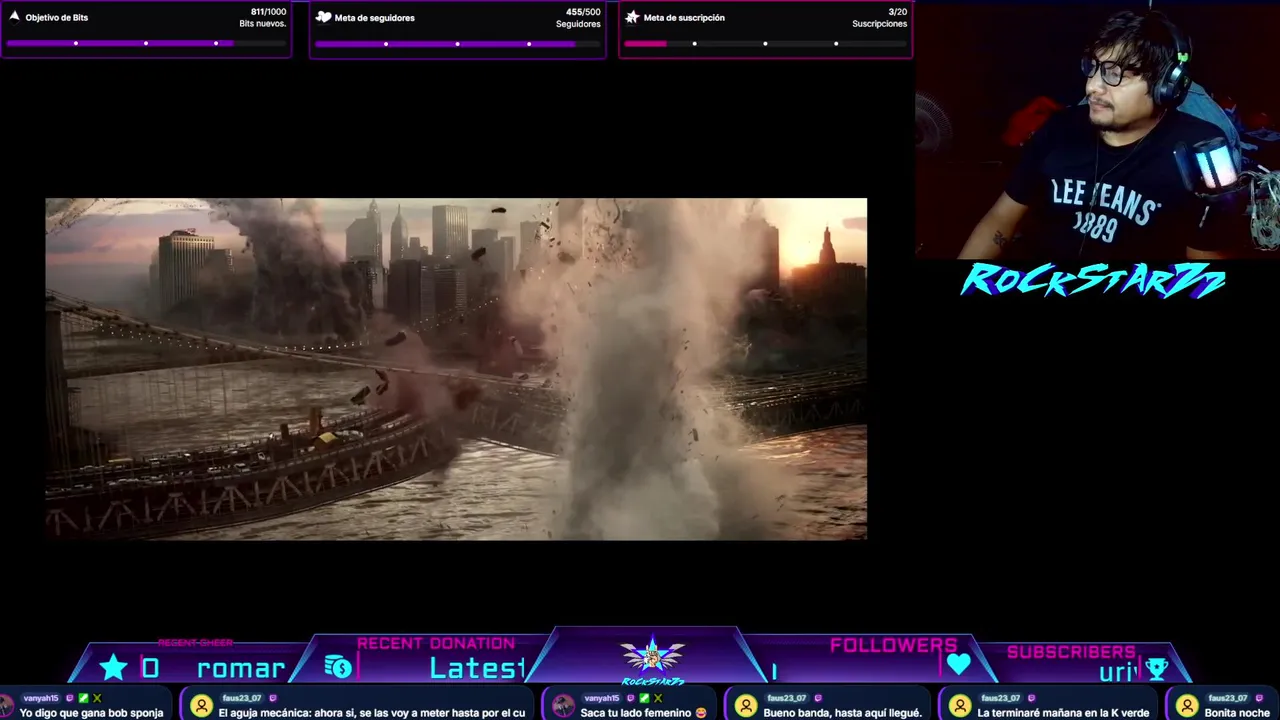1280x720 pixels.
Task: Click chat message 'La terminaré mañana en la K verde'
Action: pyautogui.click(x=1063, y=713)
